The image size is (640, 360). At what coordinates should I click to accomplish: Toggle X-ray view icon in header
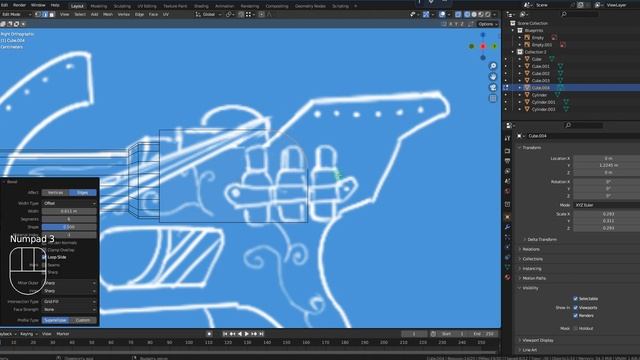pyautogui.click(x=458, y=14)
